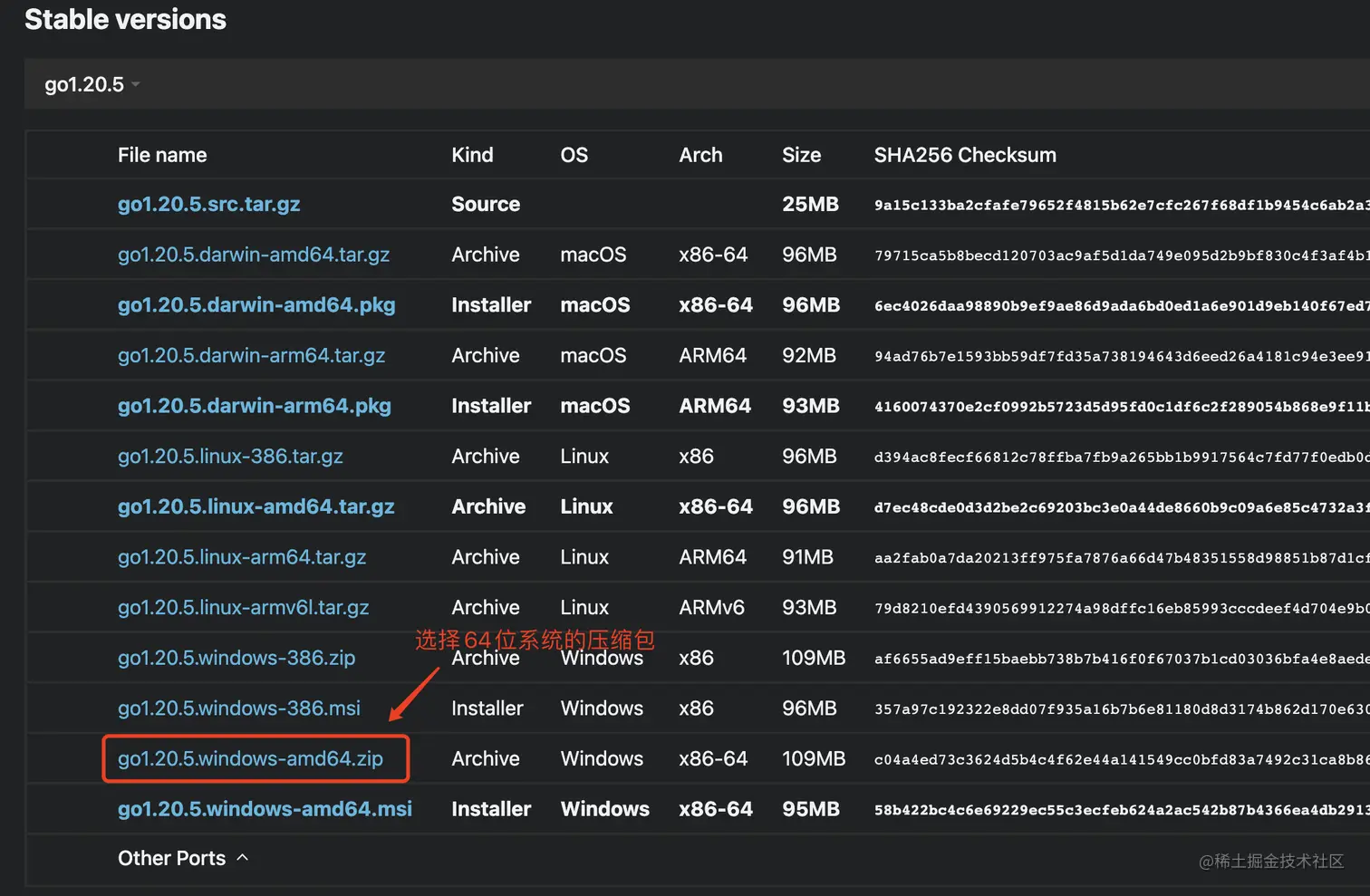This screenshot has height=896, width=1370.
Task: Expand the Other Ports section
Action: 182,858
